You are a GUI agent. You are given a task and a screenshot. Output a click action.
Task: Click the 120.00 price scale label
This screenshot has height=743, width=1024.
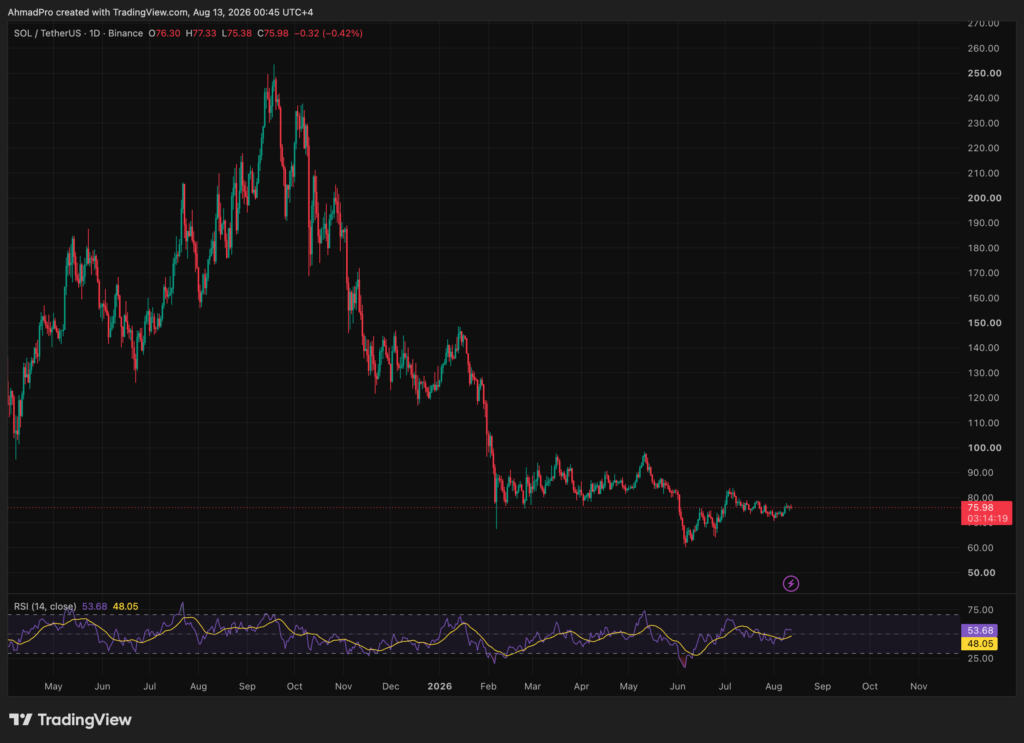pos(984,398)
